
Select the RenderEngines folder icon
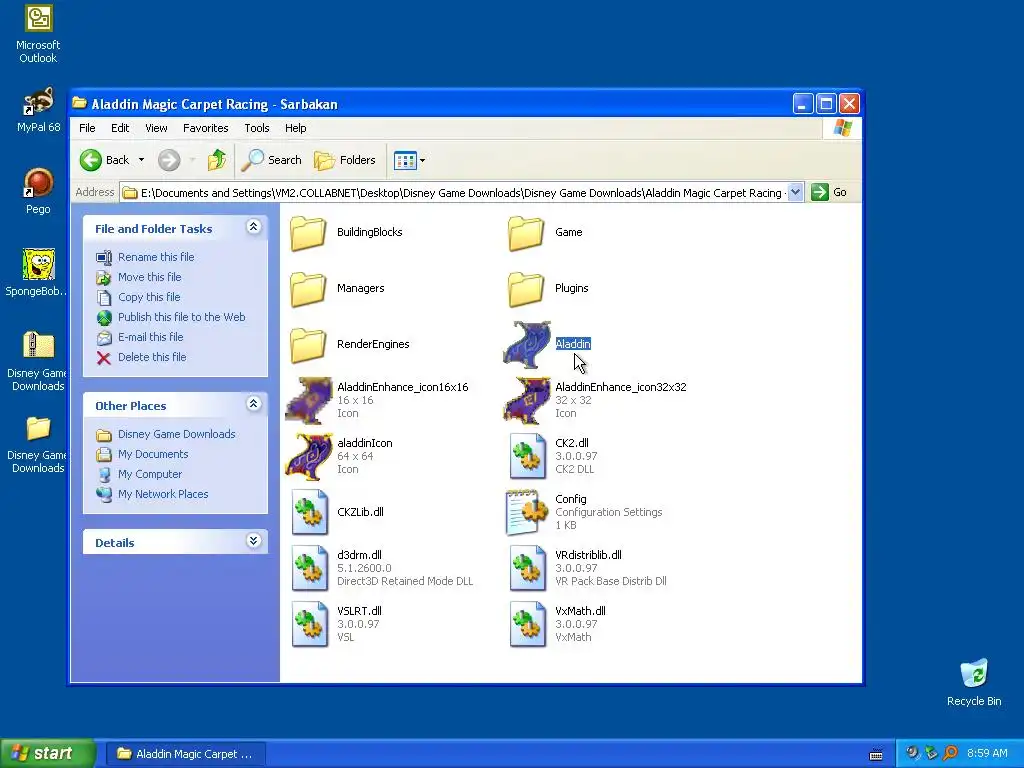[x=308, y=345]
